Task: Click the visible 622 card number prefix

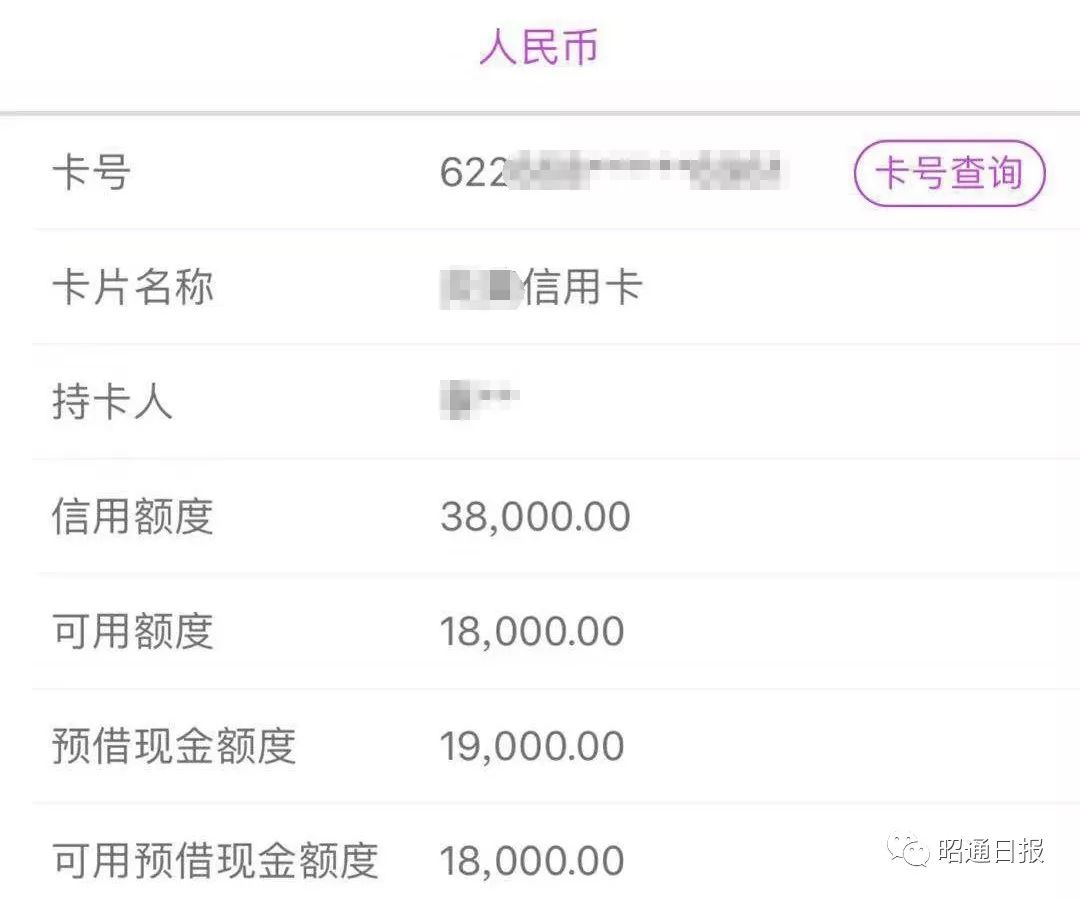Action: click(474, 172)
